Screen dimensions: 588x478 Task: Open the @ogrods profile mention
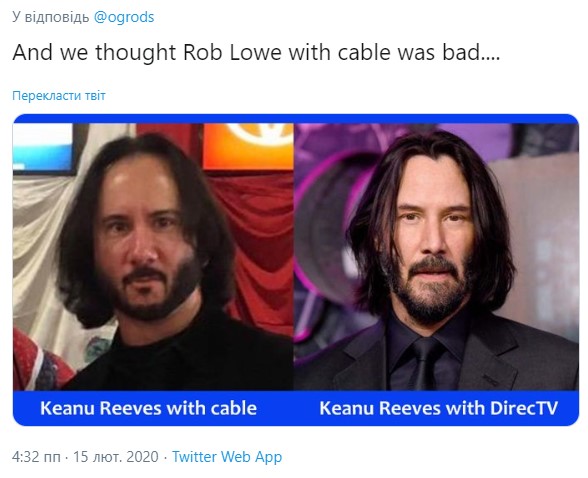(124, 17)
